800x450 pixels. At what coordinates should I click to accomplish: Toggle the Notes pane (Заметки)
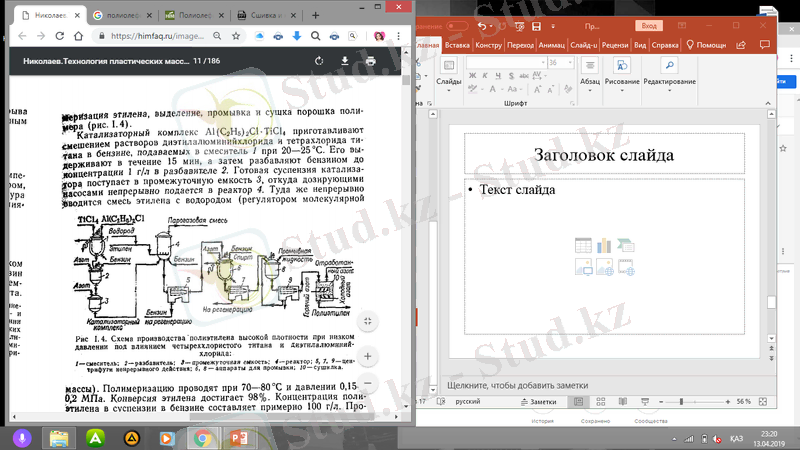click(541, 401)
